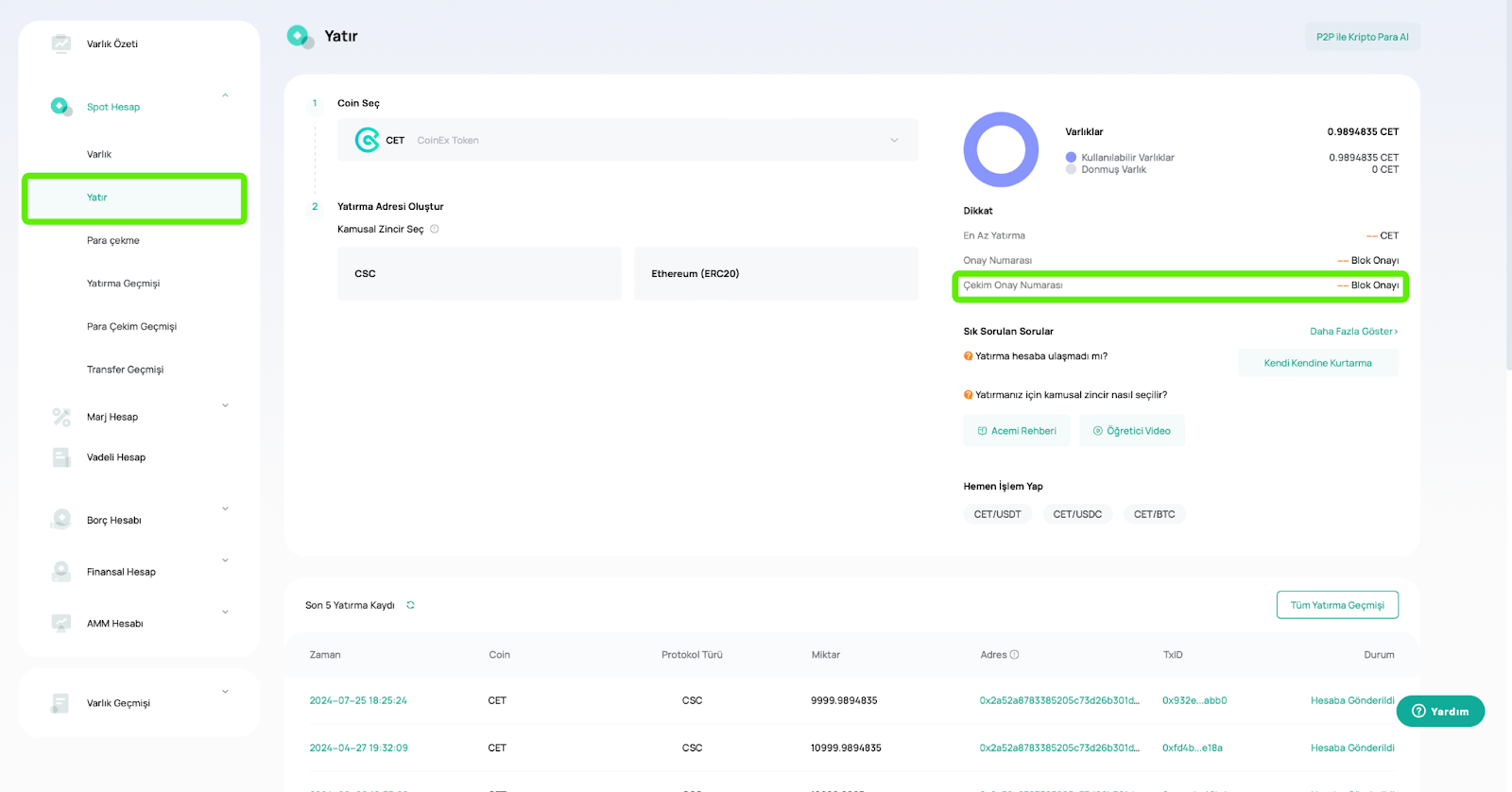1512x792 pixels.
Task: Click the Vadeli Hesap icon
Action: (61, 457)
